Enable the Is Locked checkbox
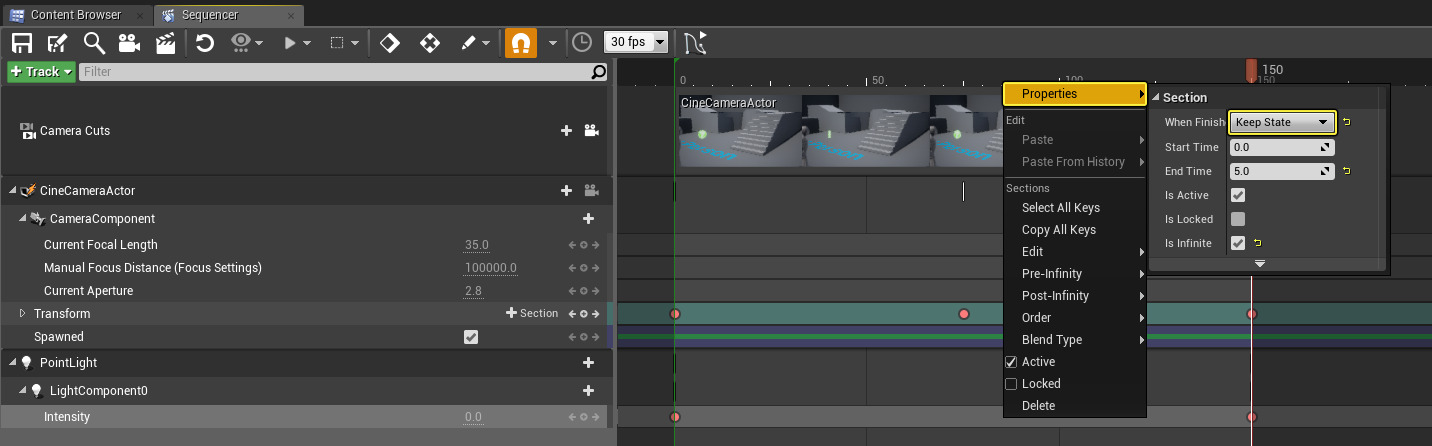 point(1238,219)
